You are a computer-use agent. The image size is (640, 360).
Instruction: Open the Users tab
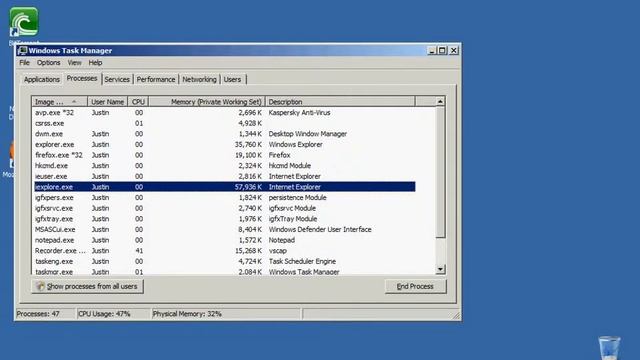click(232, 80)
